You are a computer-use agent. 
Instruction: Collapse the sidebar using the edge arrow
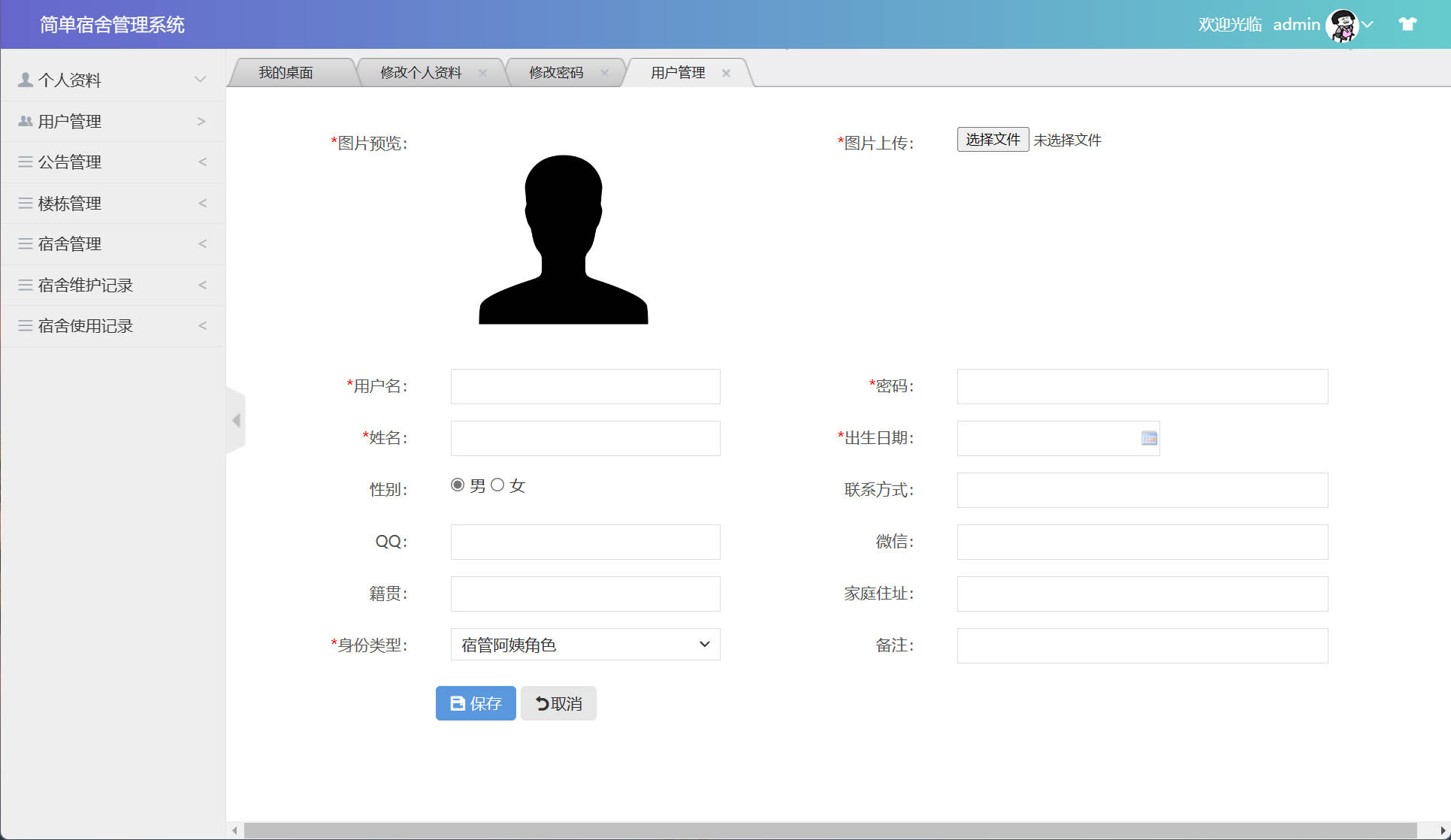tap(236, 421)
